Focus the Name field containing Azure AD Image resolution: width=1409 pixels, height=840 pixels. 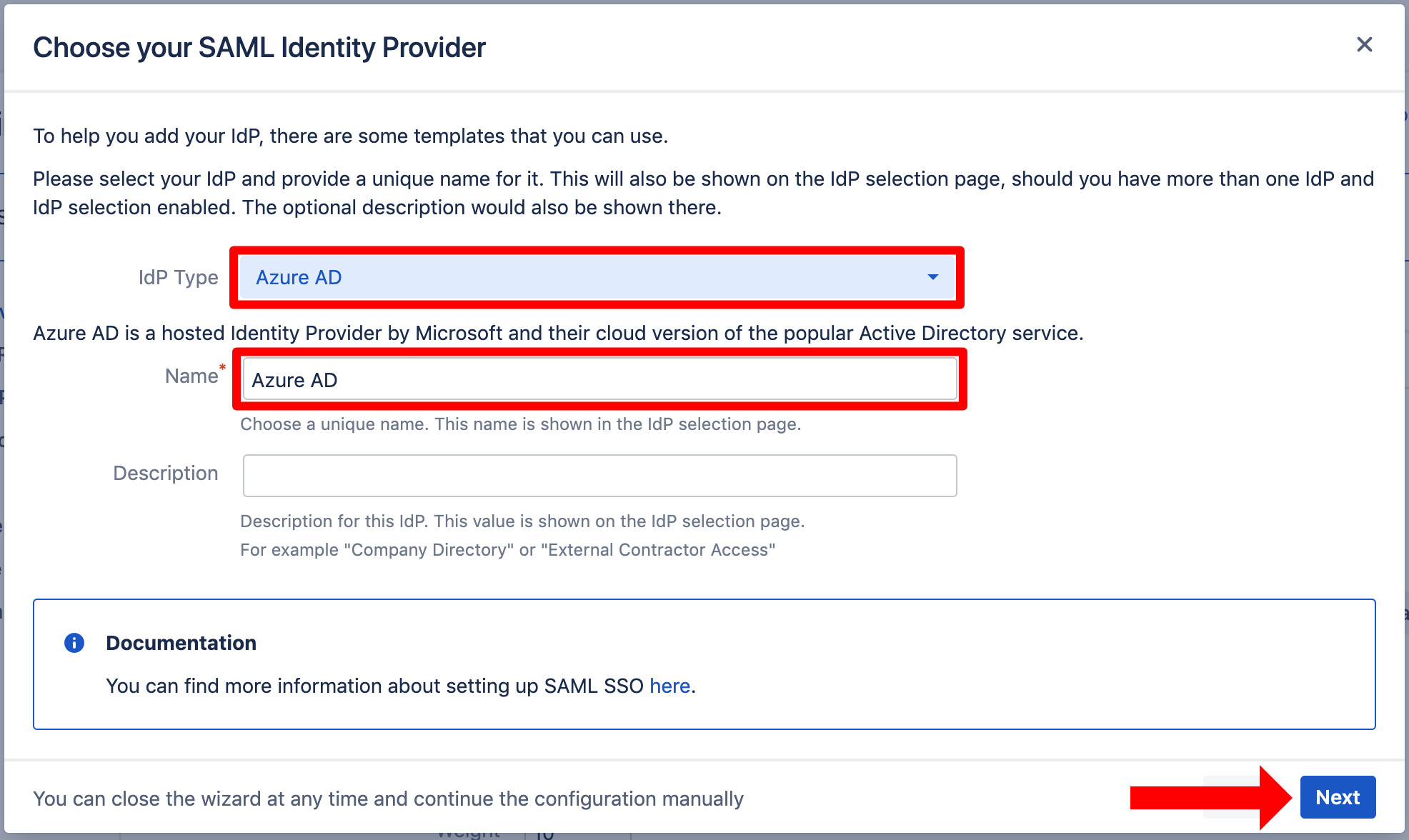tap(599, 379)
